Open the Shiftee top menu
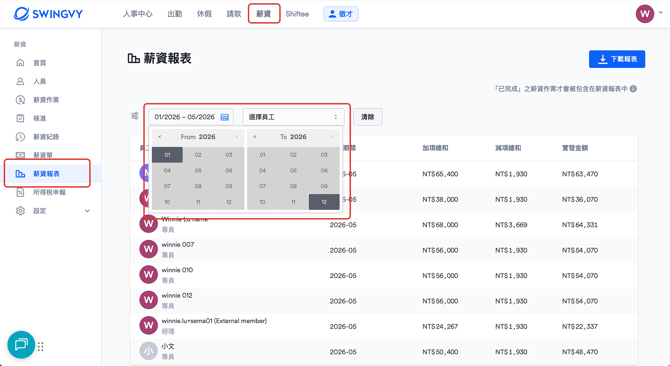This screenshot has height=366, width=670. click(297, 14)
